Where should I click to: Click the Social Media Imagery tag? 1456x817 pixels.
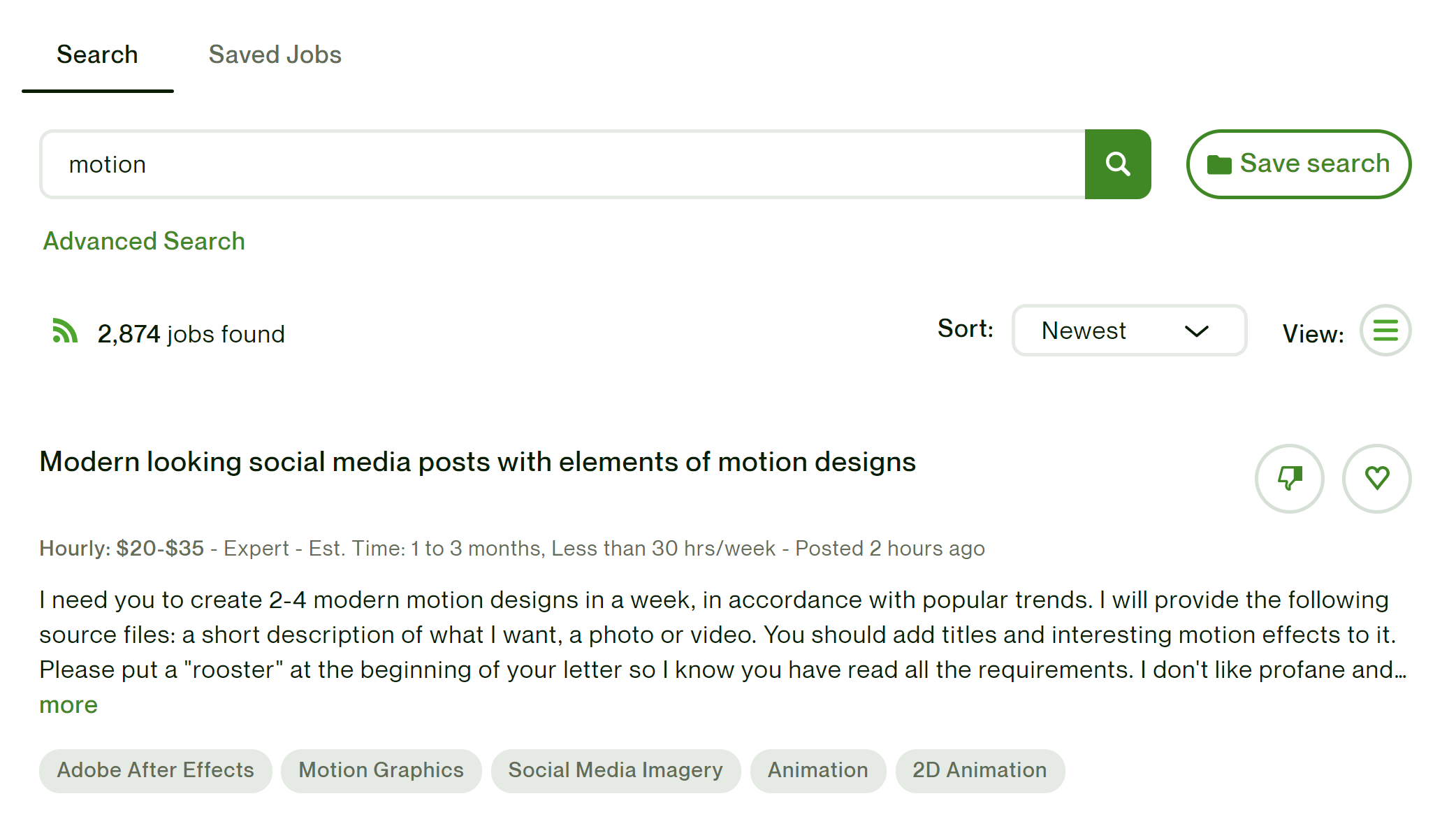click(615, 770)
